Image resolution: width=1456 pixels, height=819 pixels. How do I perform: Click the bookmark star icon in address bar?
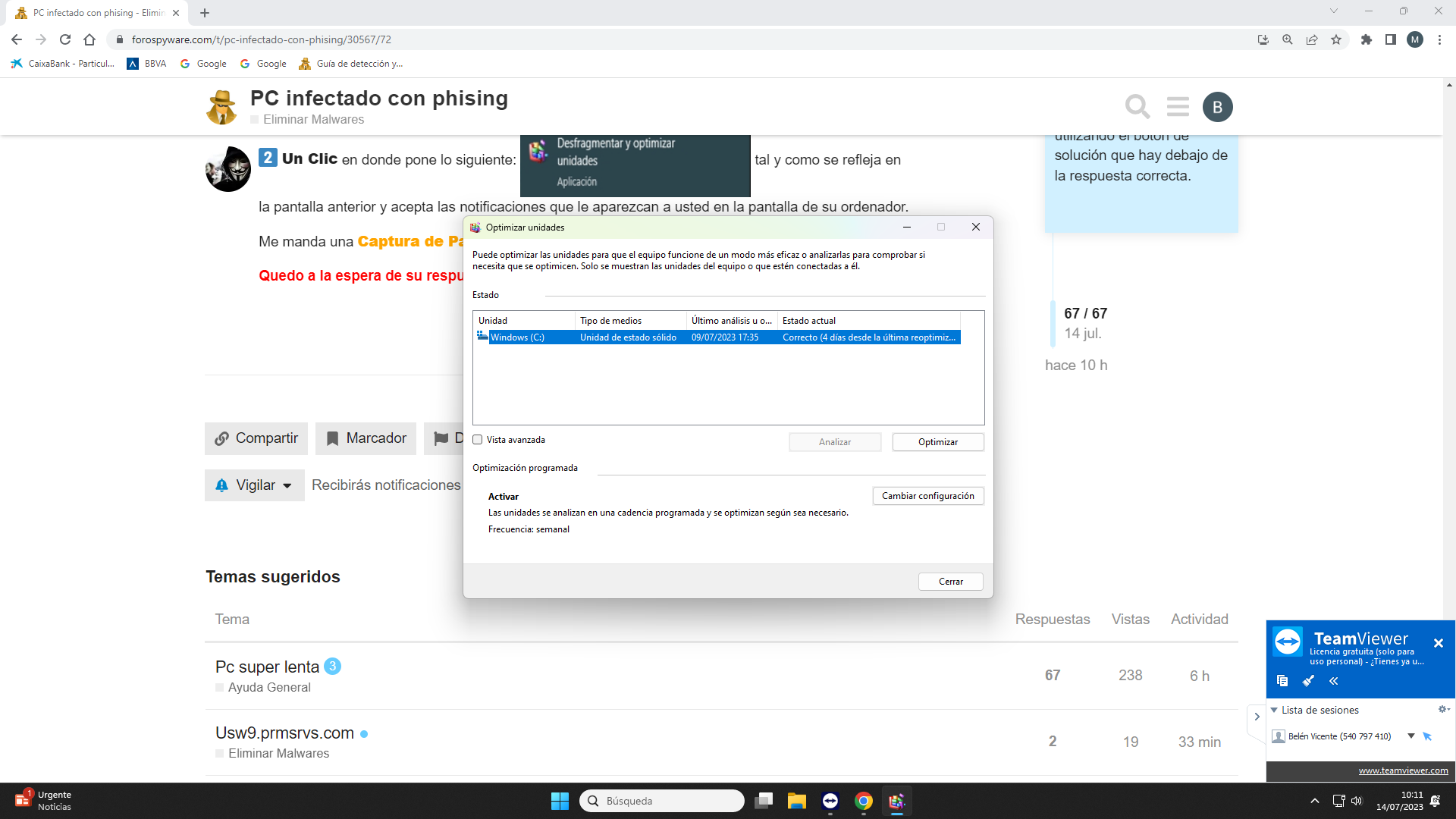(1336, 39)
